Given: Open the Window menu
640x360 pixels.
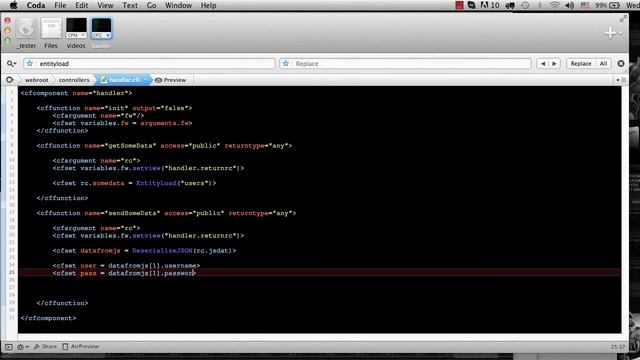Looking at the screenshot, I should (178, 5).
